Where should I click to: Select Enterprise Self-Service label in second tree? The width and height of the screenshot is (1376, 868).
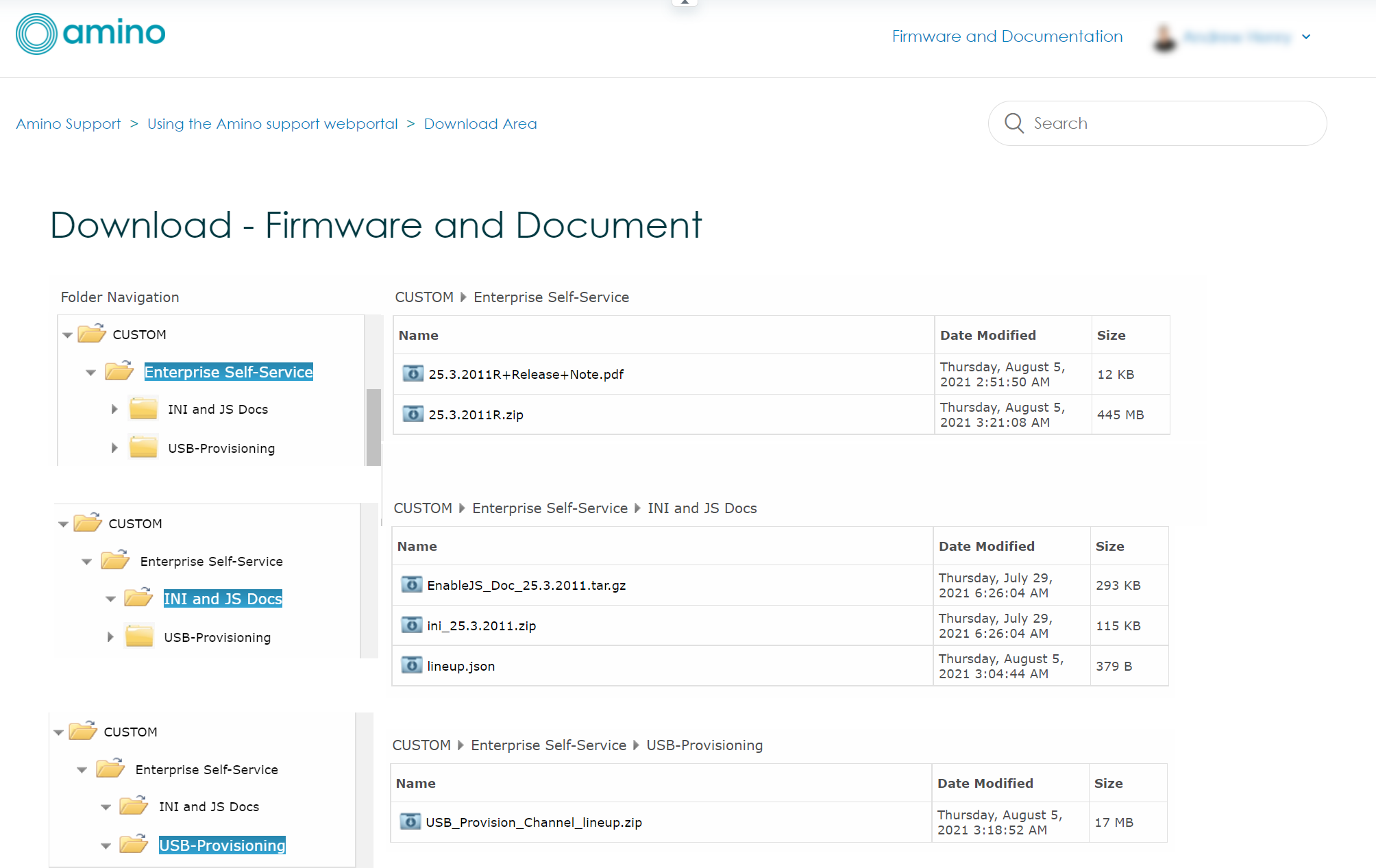click(x=212, y=562)
